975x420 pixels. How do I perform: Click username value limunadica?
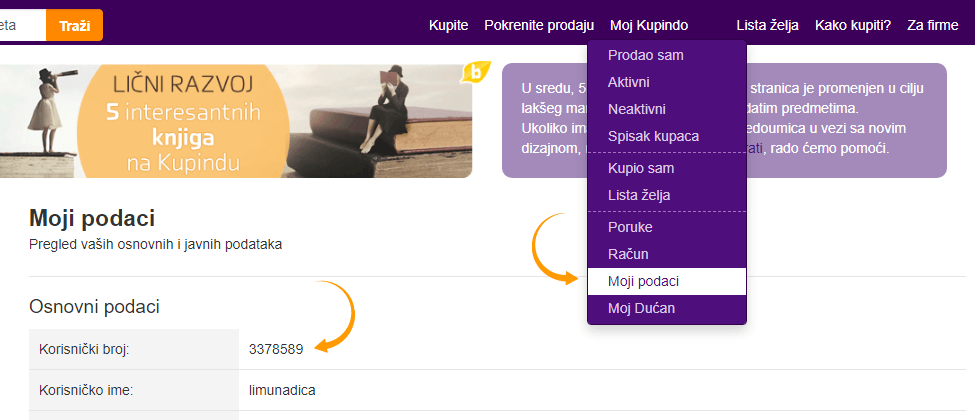tap(282, 391)
